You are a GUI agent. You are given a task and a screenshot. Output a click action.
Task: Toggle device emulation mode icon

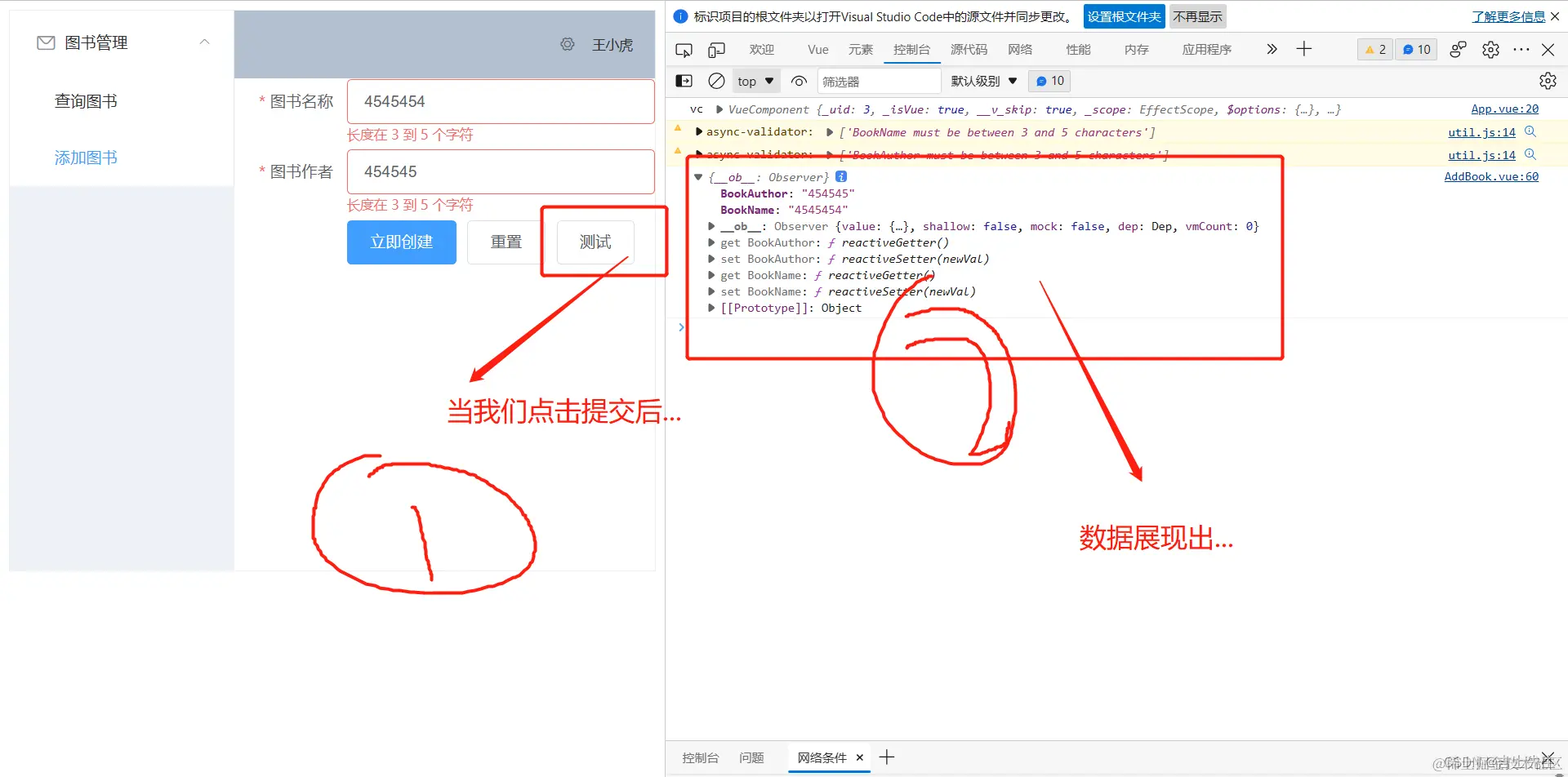(x=716, y=49)
